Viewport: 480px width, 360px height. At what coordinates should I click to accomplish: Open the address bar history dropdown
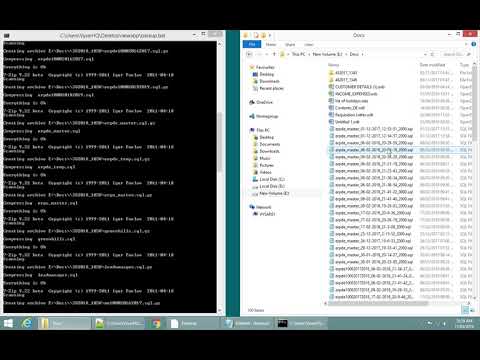click(x=425, y=54)
